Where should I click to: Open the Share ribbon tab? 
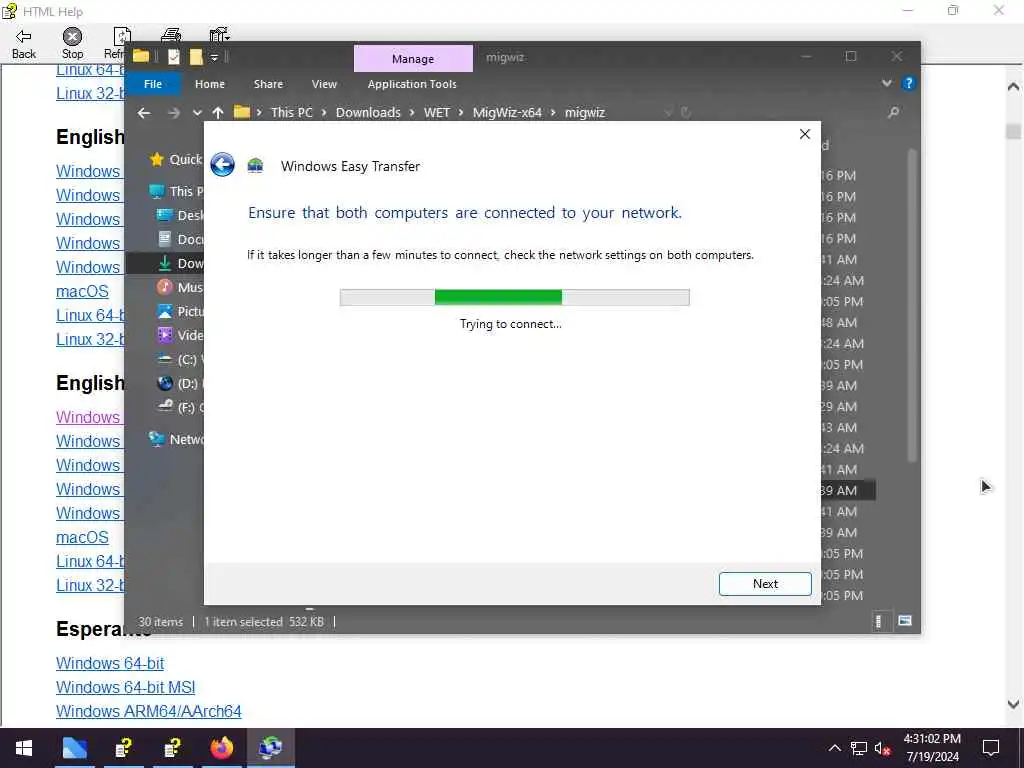(x=268, y=84)
